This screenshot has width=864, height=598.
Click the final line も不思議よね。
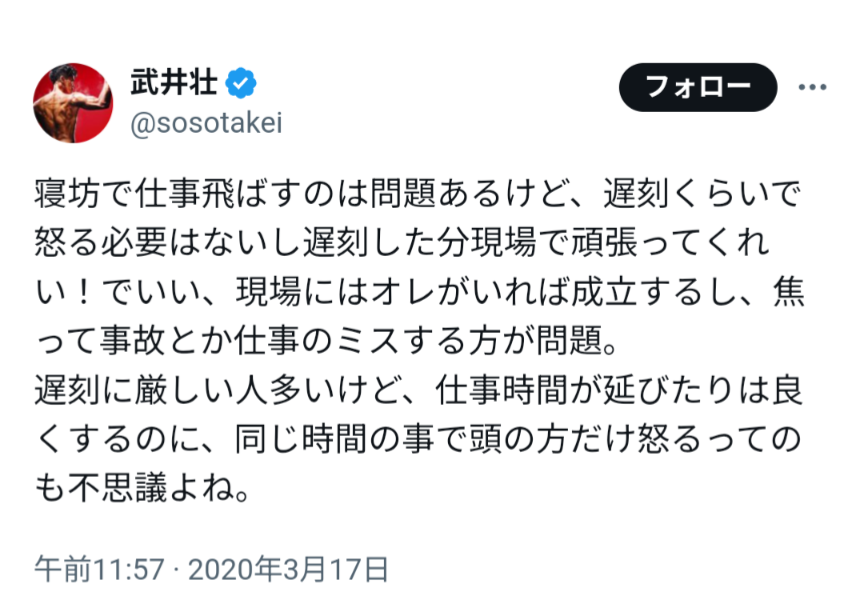[142, 488]
